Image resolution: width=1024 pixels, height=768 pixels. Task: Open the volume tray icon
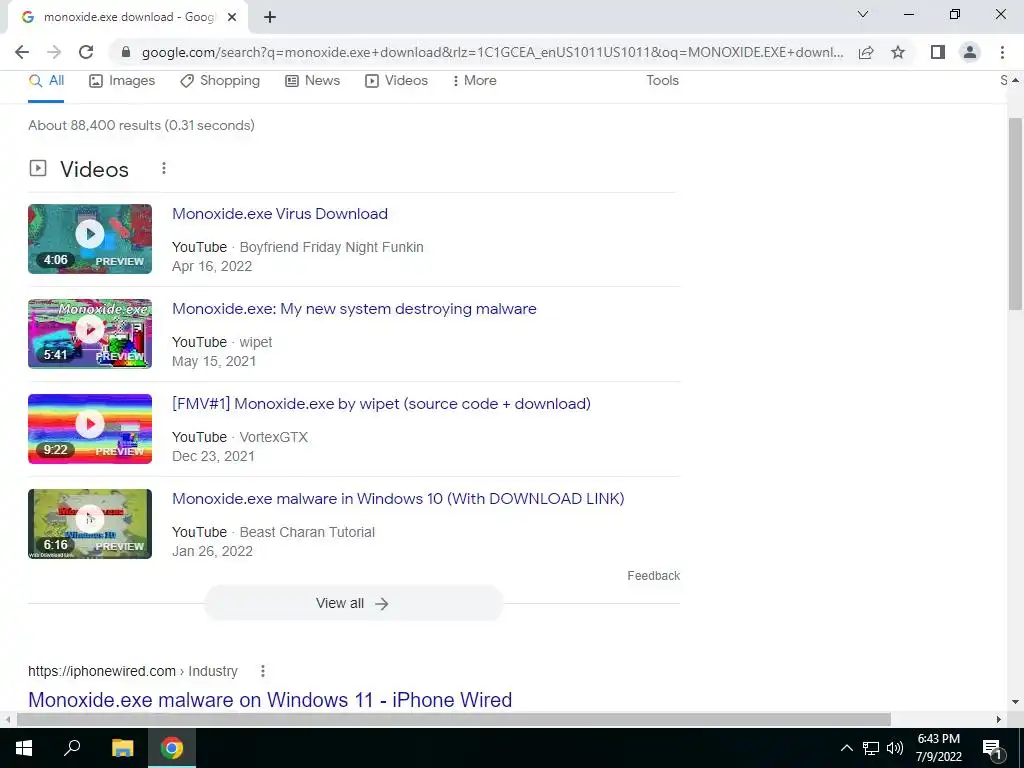(895, 748)
